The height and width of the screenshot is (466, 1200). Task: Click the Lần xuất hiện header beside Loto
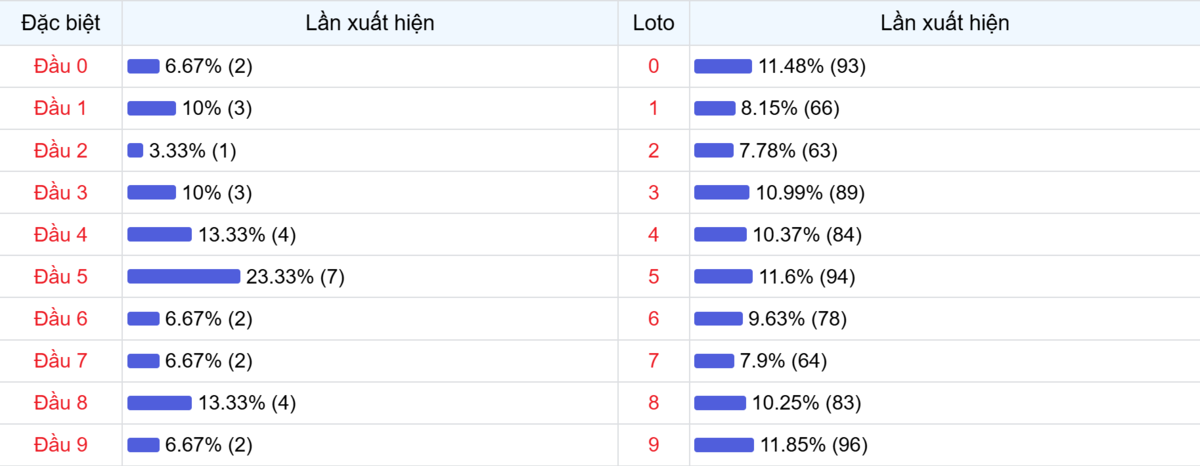(945, 23)
